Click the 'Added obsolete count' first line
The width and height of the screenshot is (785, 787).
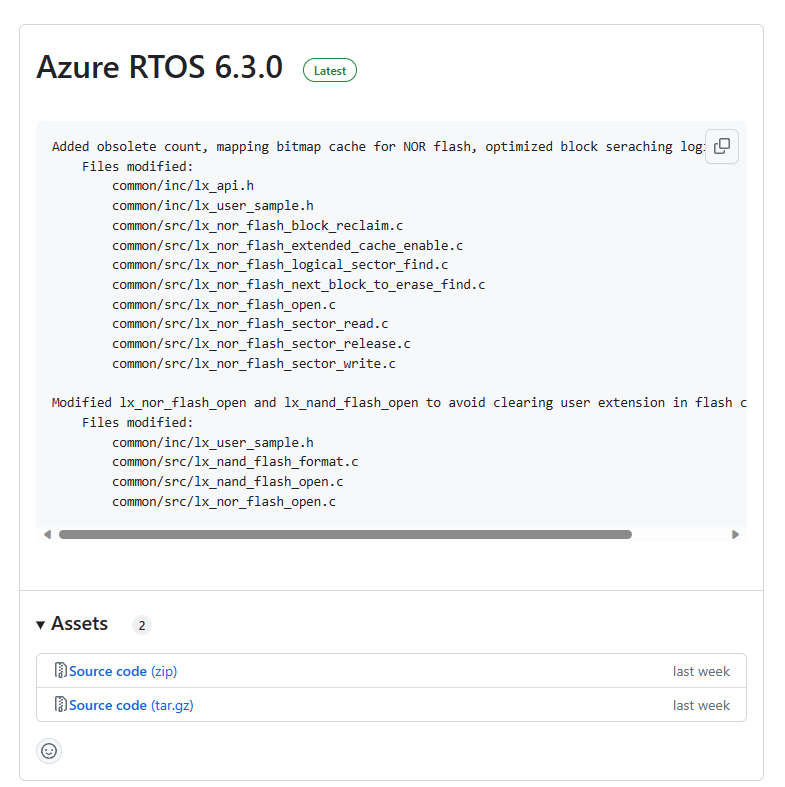[x=378, y=147]
